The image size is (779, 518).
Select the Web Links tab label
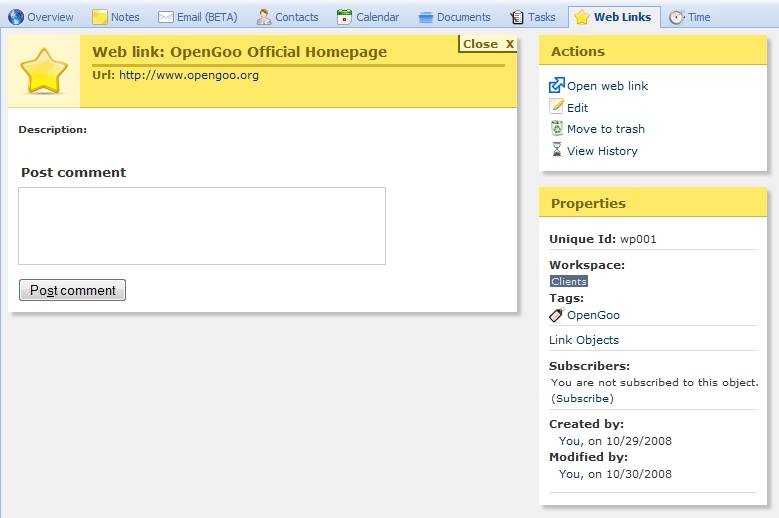[623, 17]
